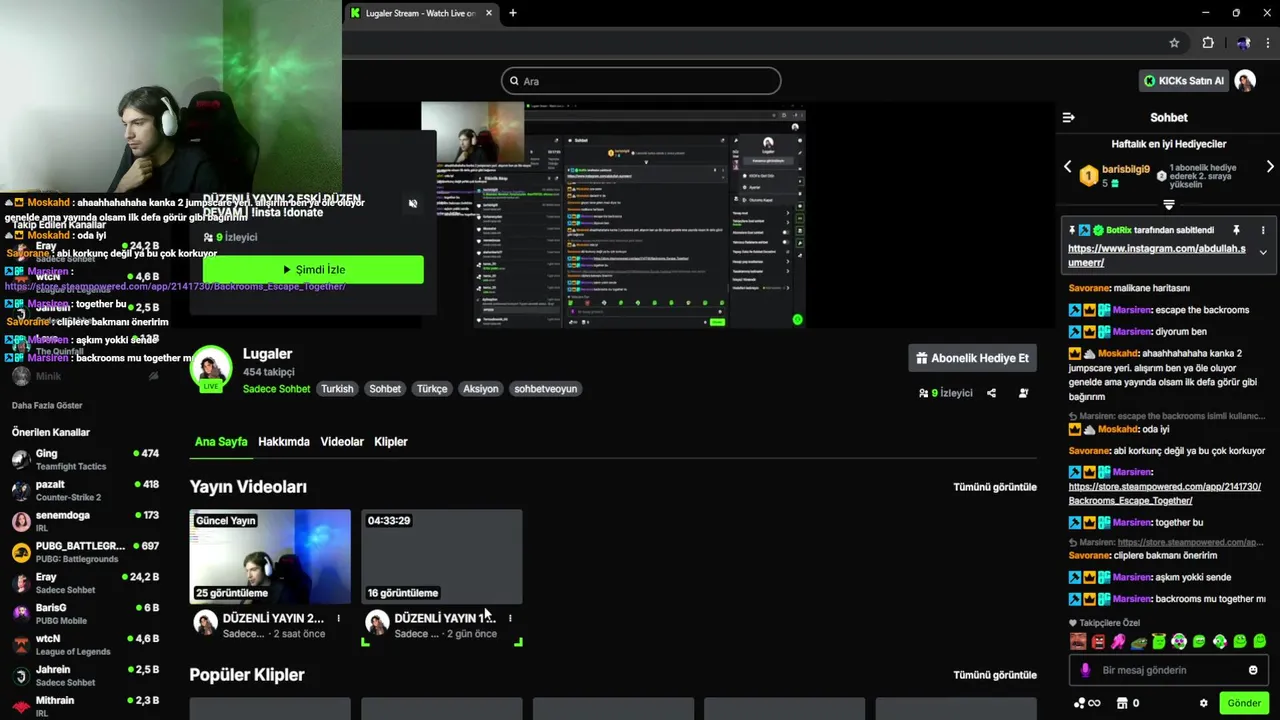Open options menu for DÜZENLİ YAYIN 2 video
The height and width of the screenshot is (720, 1280).
[x=339, y=619]
